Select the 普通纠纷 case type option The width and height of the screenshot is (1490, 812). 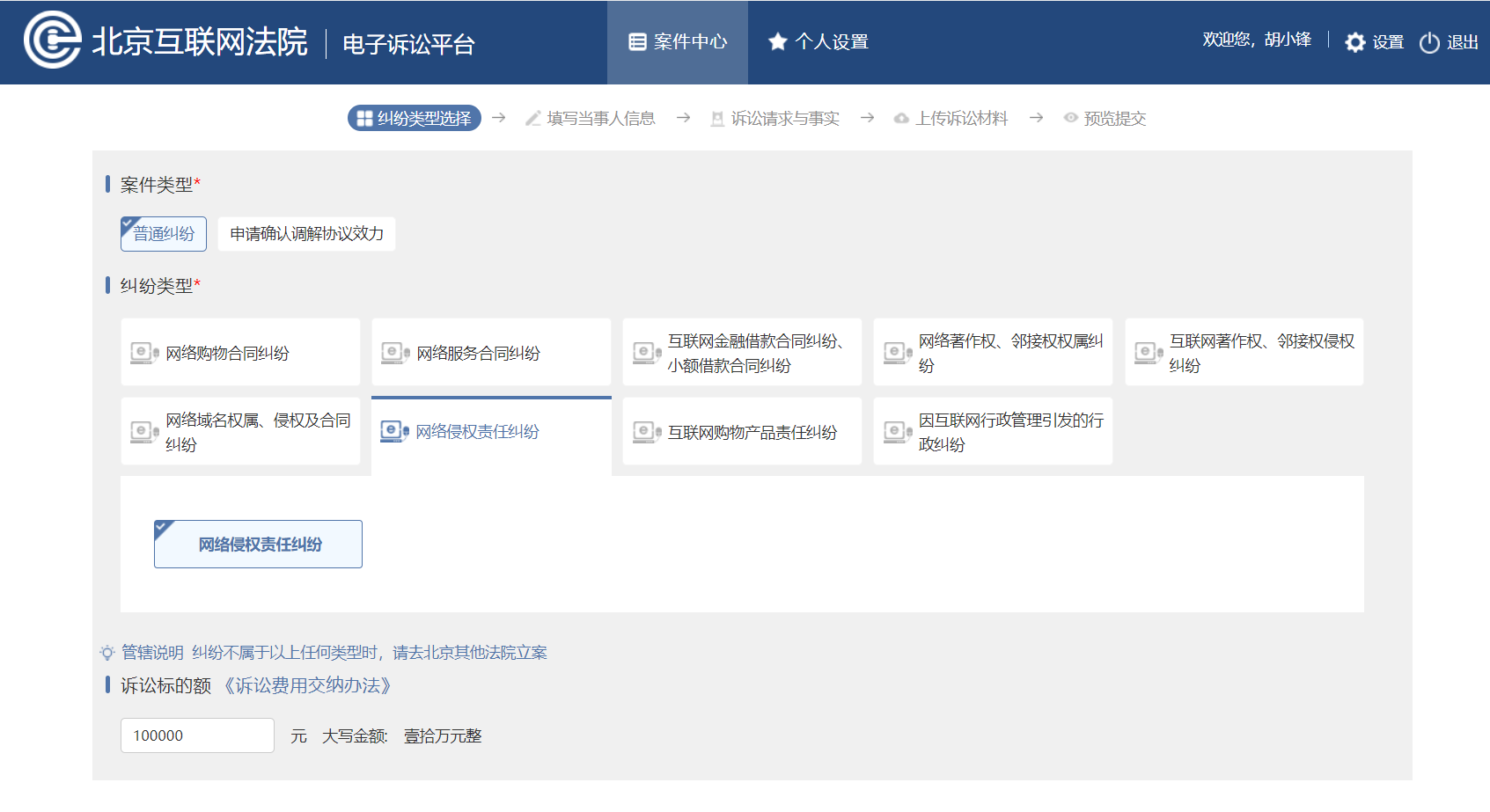164,234
